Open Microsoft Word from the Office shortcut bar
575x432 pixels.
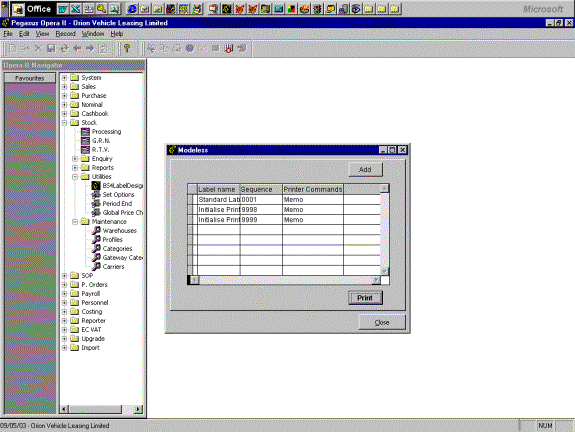coord(63,9)
